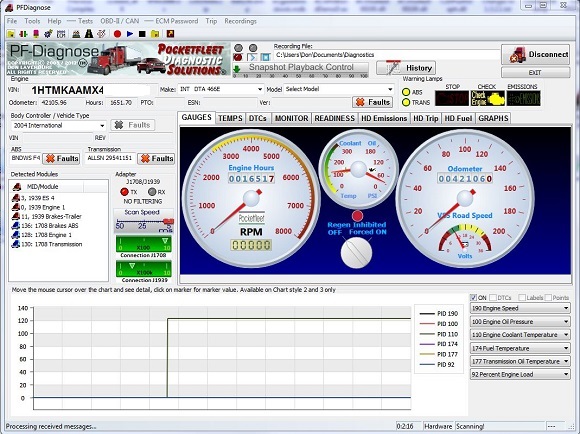Open the Select Model dropdown

click(x=338, y=89)
